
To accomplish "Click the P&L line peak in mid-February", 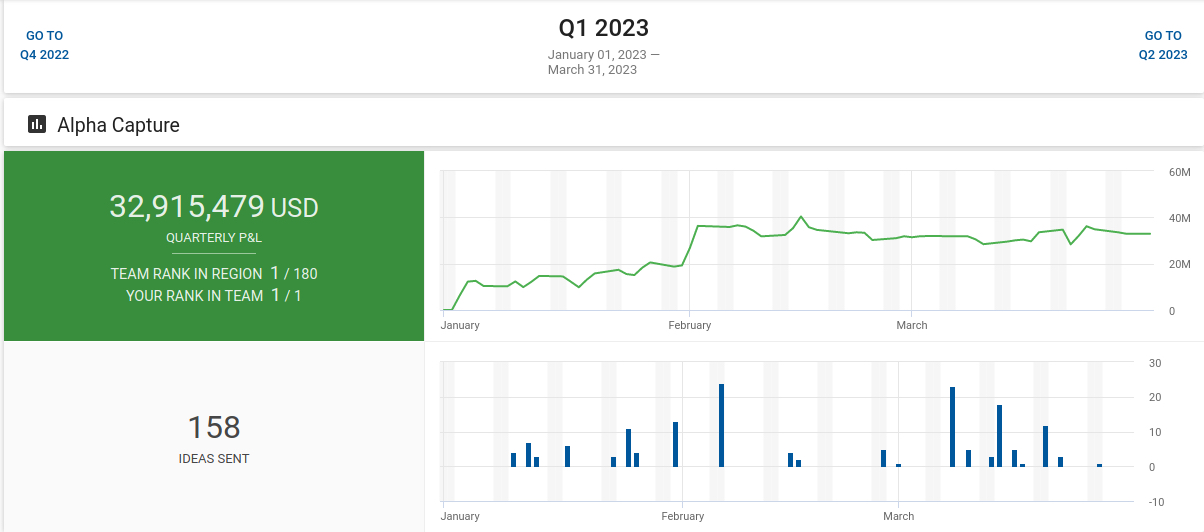I will [801, 216].
